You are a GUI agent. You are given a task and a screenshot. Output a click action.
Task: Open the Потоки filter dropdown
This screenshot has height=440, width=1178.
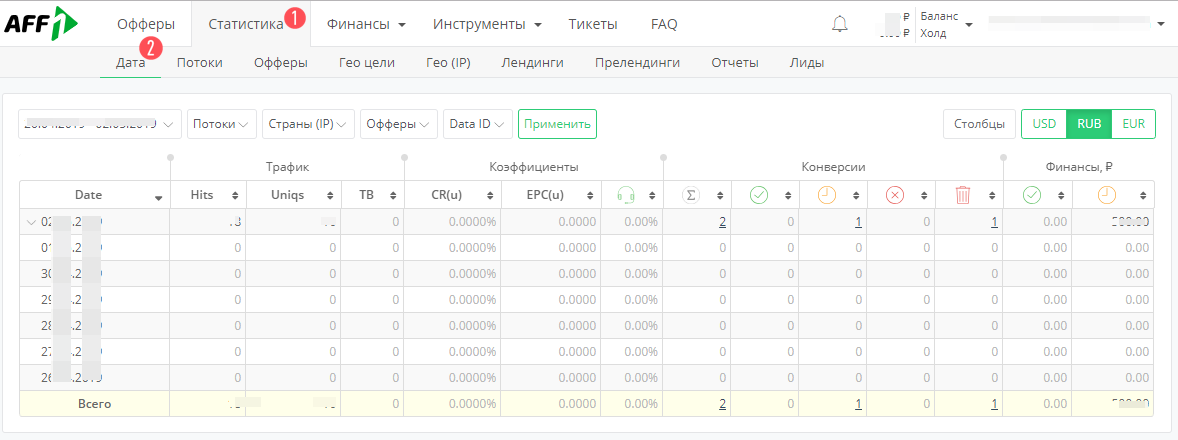pos(221,124)
